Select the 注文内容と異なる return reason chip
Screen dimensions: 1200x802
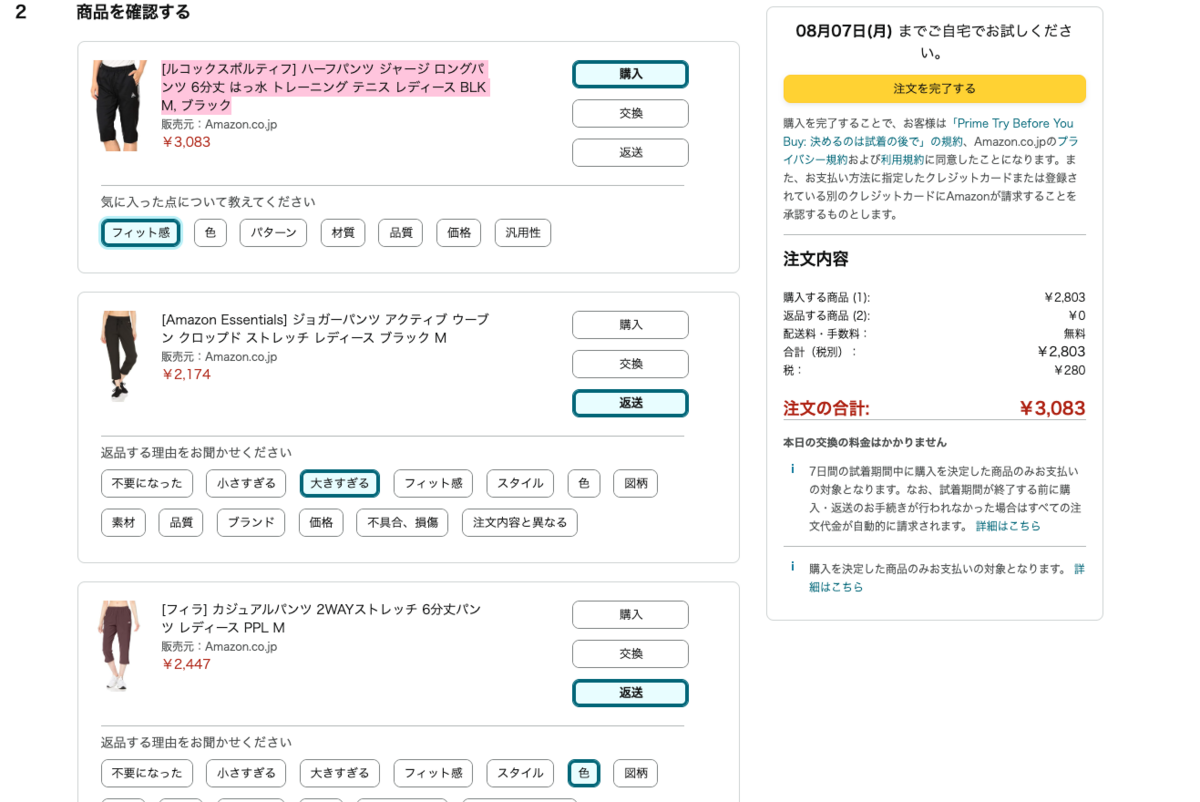(x=520, y=523)
